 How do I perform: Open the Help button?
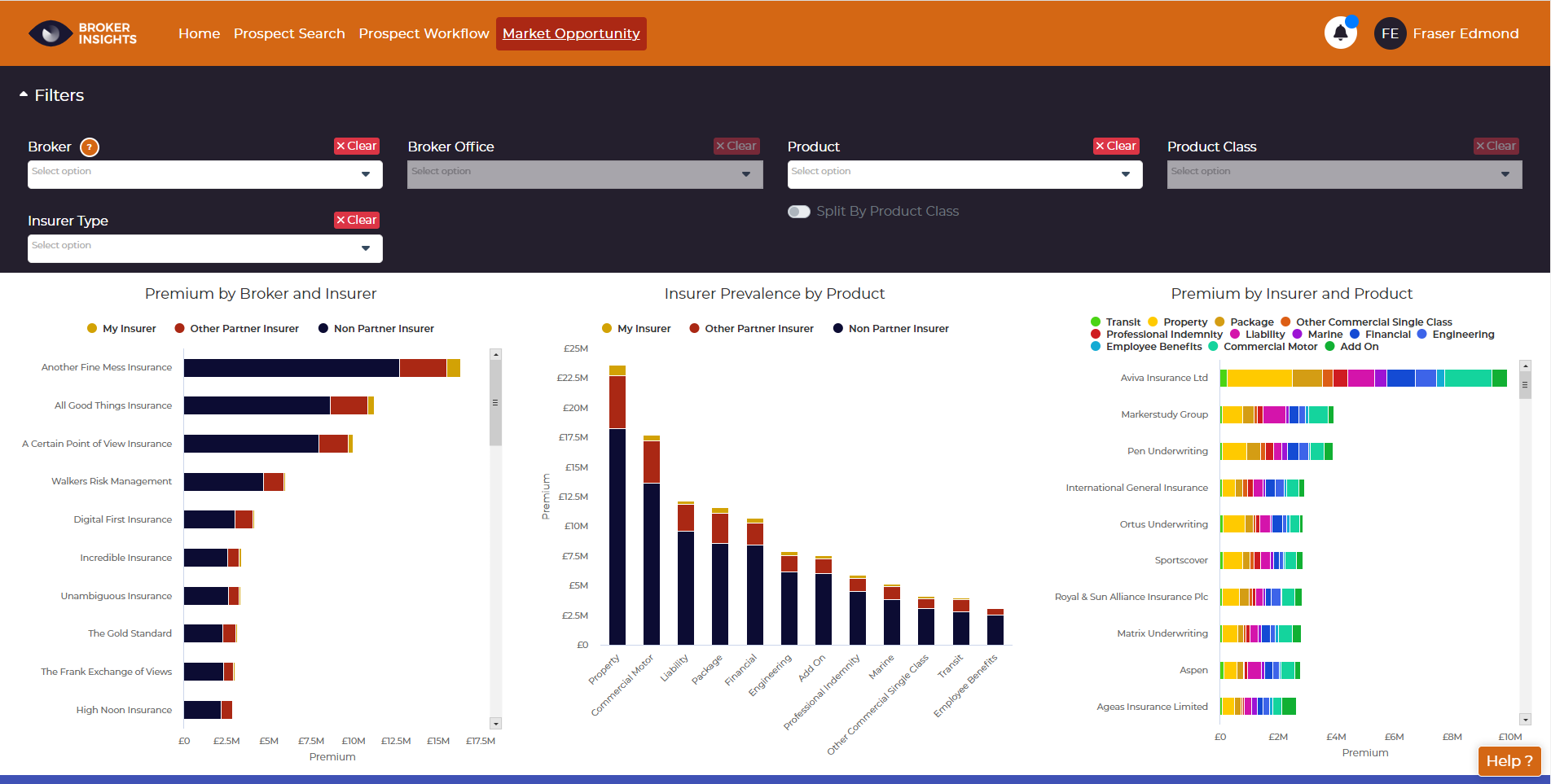pos(1509,761)
